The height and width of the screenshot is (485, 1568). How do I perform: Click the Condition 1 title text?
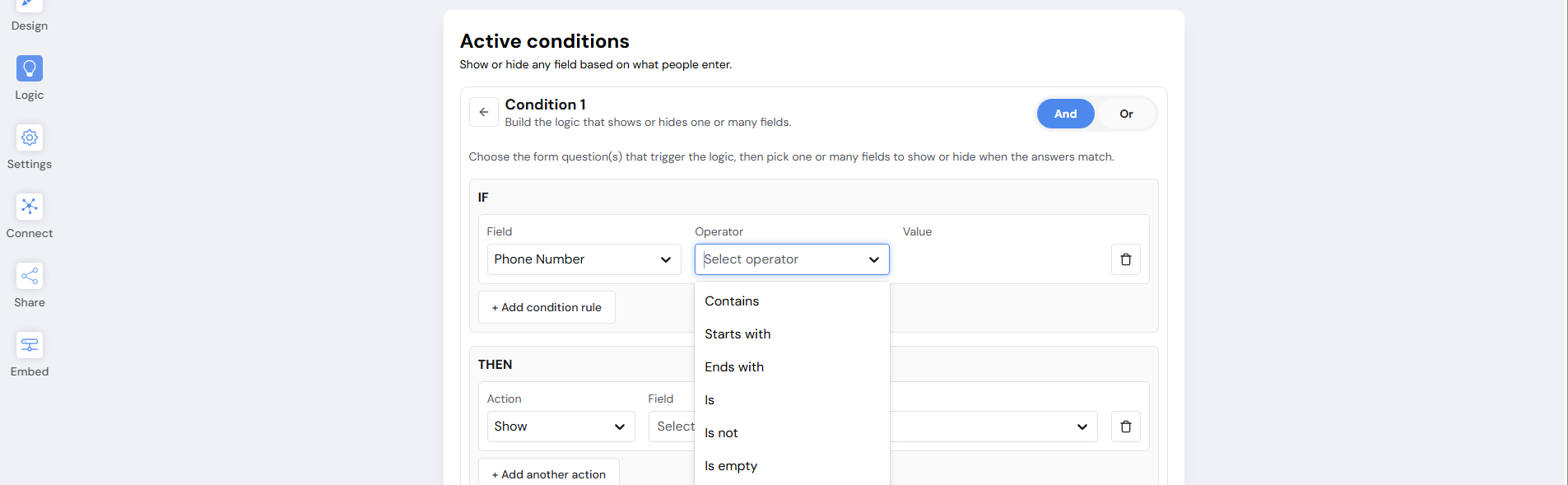pos(545,105)
